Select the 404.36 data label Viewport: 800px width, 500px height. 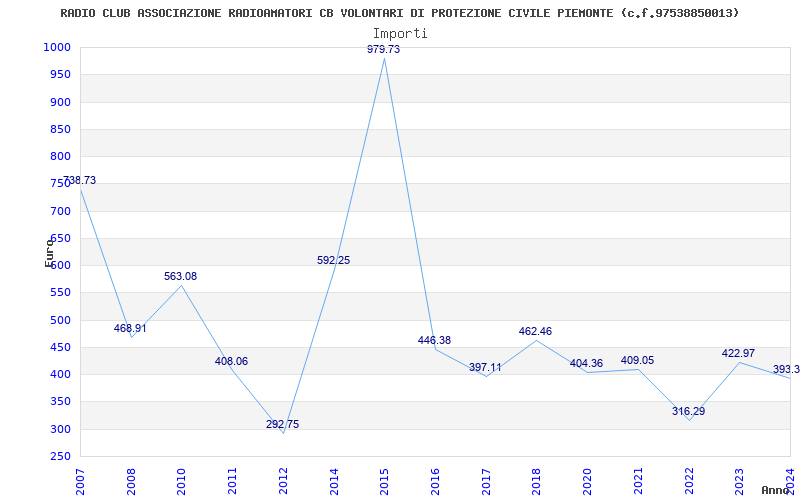tap(586, 364)
